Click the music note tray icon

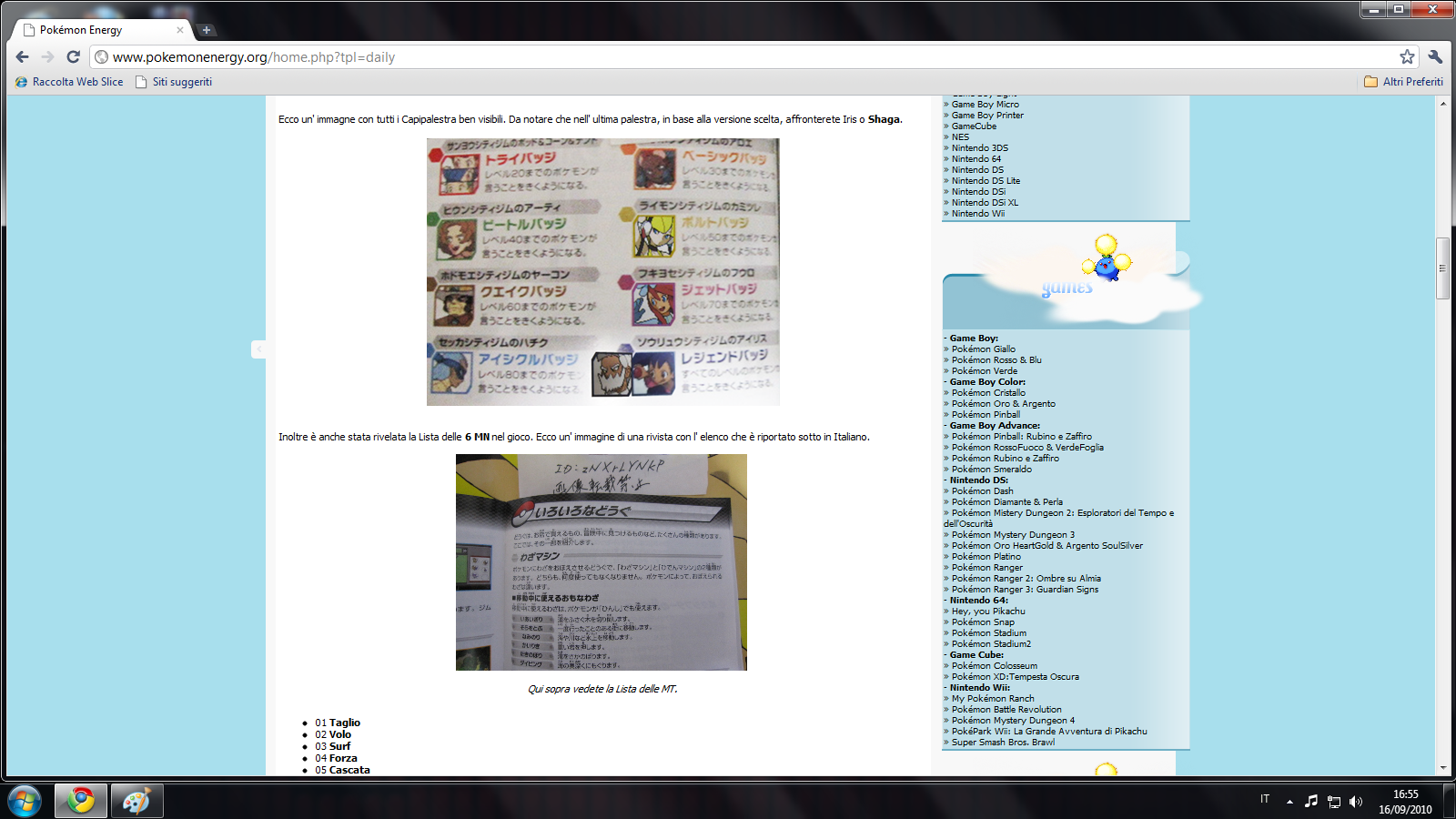(x=1311, y=801)
